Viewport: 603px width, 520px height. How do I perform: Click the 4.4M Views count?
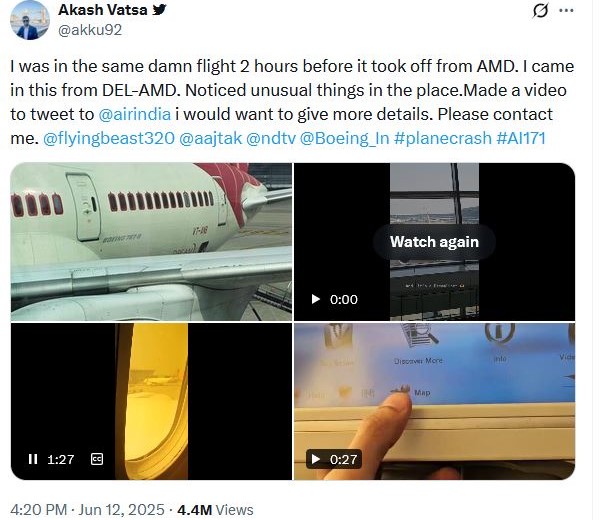(215, 510)
